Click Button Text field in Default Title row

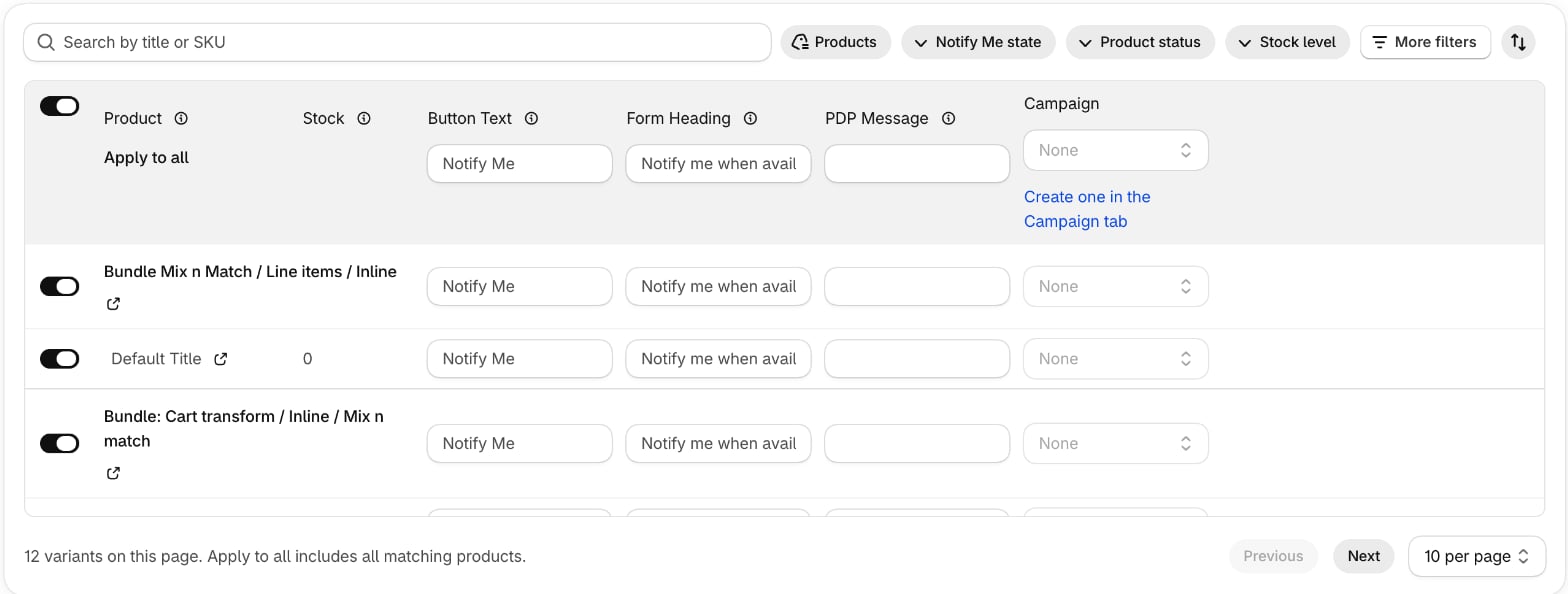click(519, 359)
